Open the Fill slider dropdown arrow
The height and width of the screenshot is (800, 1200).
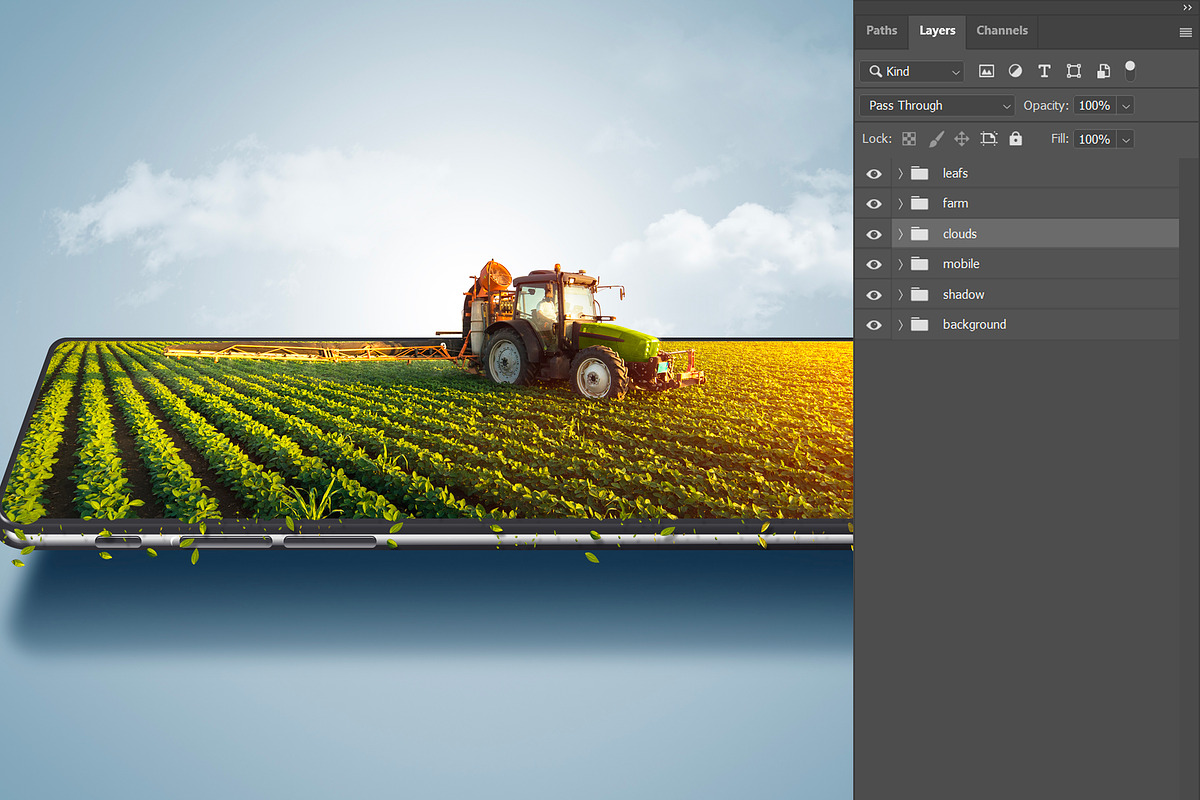[x=1126, y=139]
